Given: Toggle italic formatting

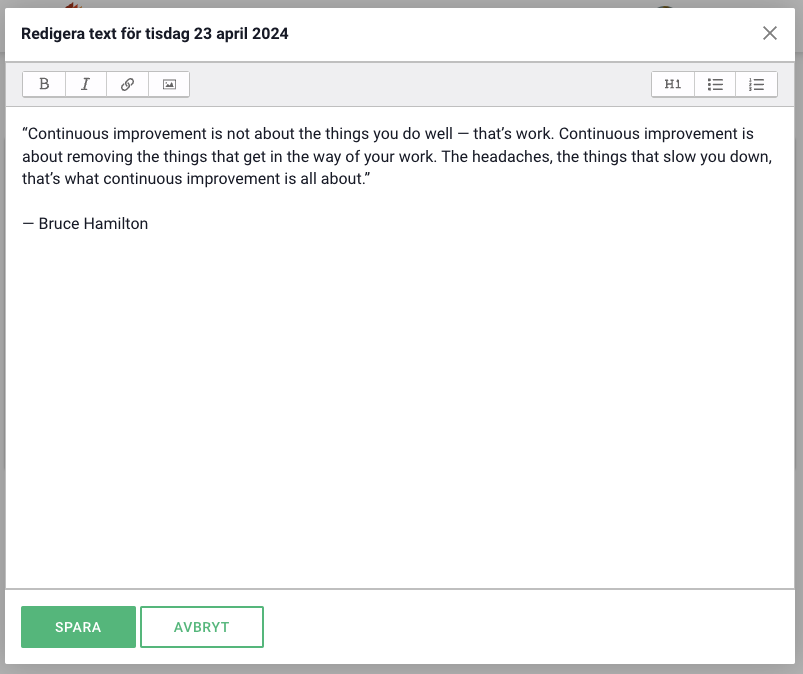Looking at the screenshot, I should 86,85.
